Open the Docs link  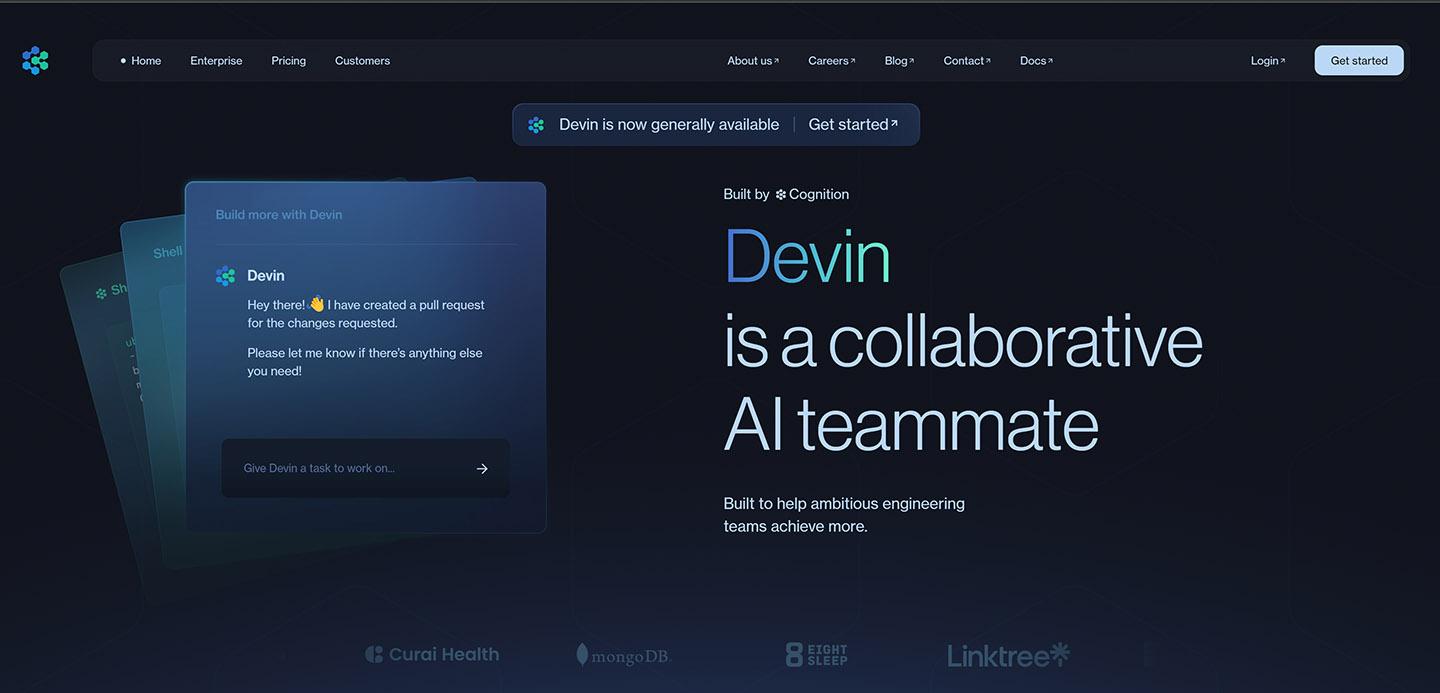(x=1036, y=61)
